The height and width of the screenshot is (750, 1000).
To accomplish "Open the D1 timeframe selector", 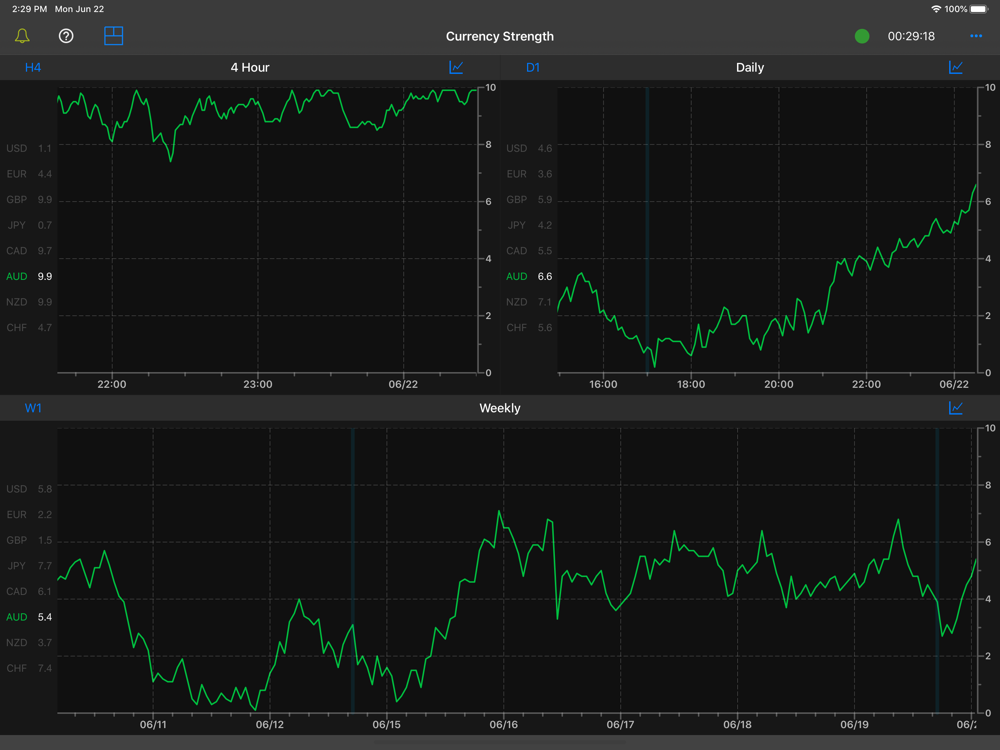I will tap(533, 68).
